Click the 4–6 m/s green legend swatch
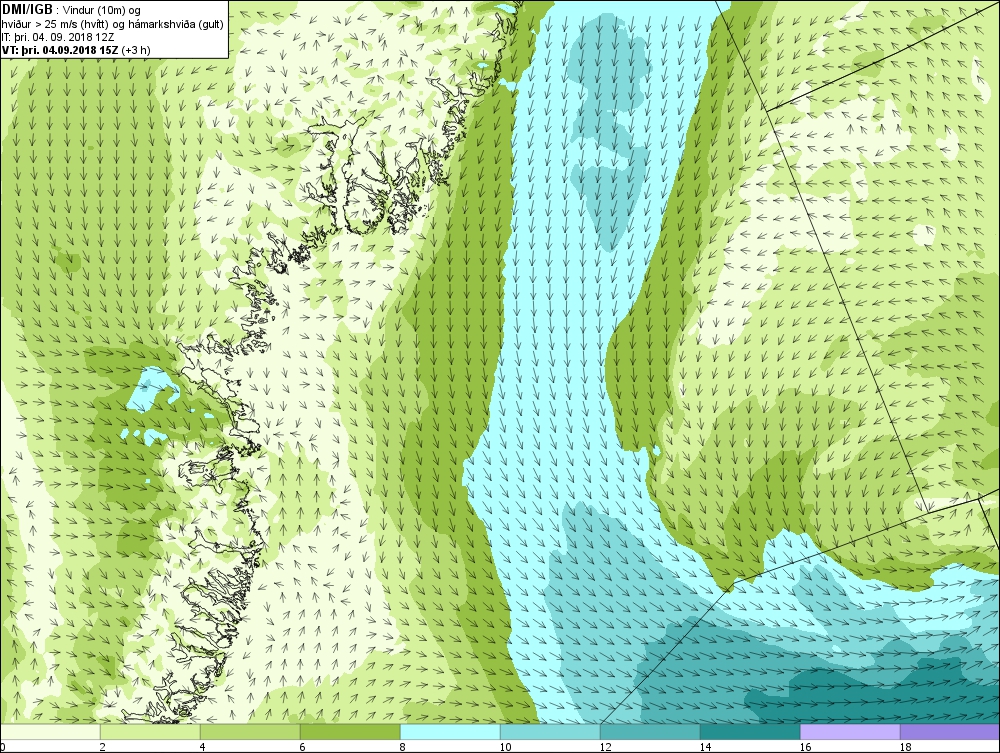Screen dimensions: 1000x753 pyautogui.click(x=250, y=731)
